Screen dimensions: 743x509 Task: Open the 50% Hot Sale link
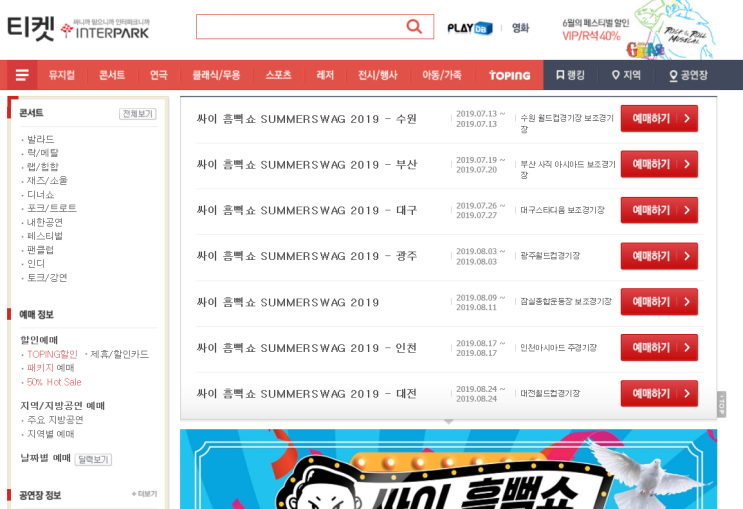[x=54, y=382]
